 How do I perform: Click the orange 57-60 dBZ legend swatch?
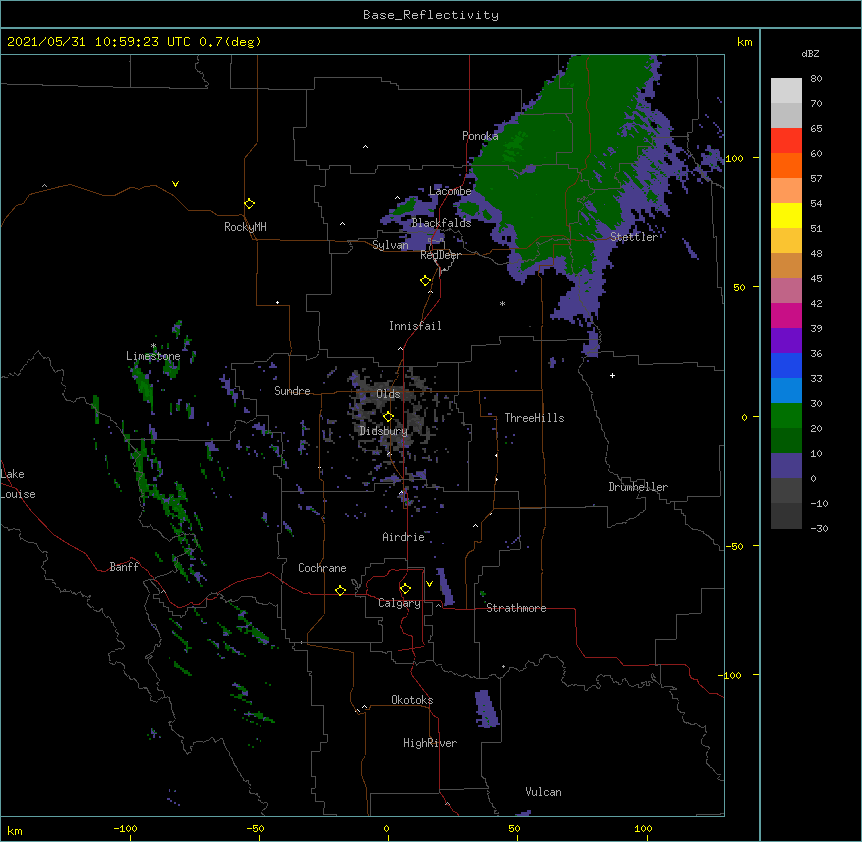786,165
